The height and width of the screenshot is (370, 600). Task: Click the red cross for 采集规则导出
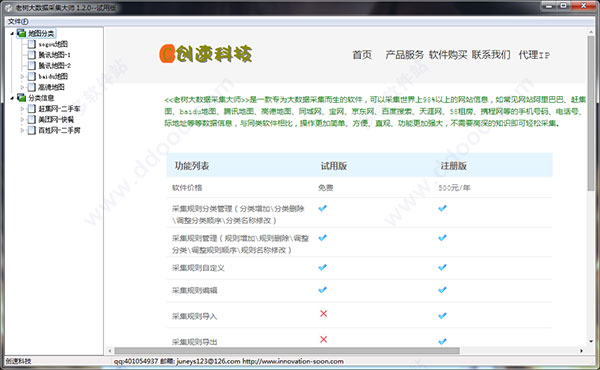[x=323, y=339]
